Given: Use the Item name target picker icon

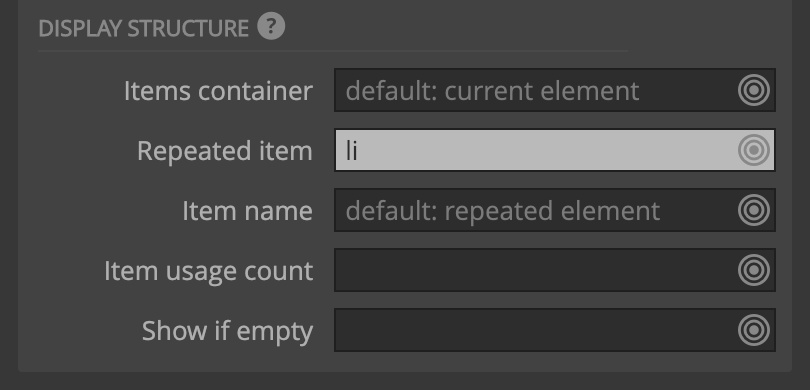Looking at the screenshot, I should [x=754, y=210].
